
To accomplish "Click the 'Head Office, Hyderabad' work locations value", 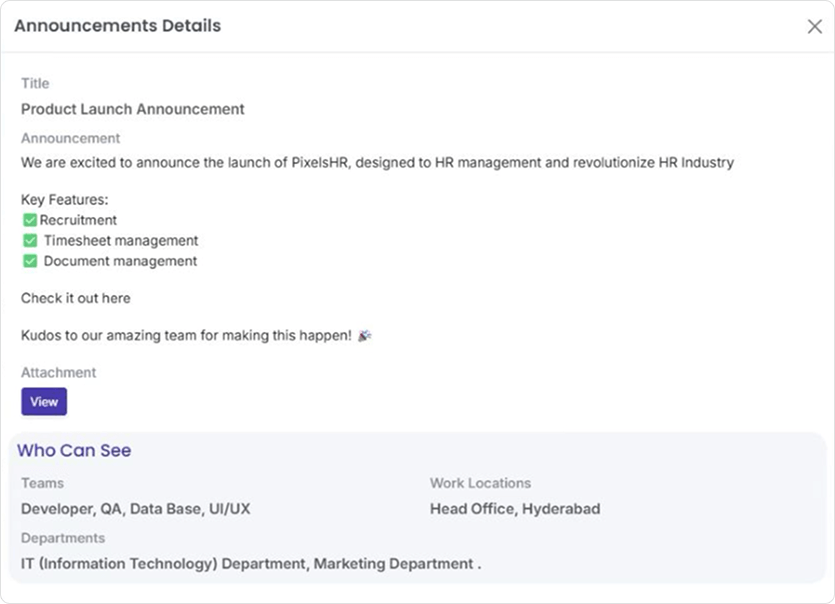I will (x=515, y=509).
